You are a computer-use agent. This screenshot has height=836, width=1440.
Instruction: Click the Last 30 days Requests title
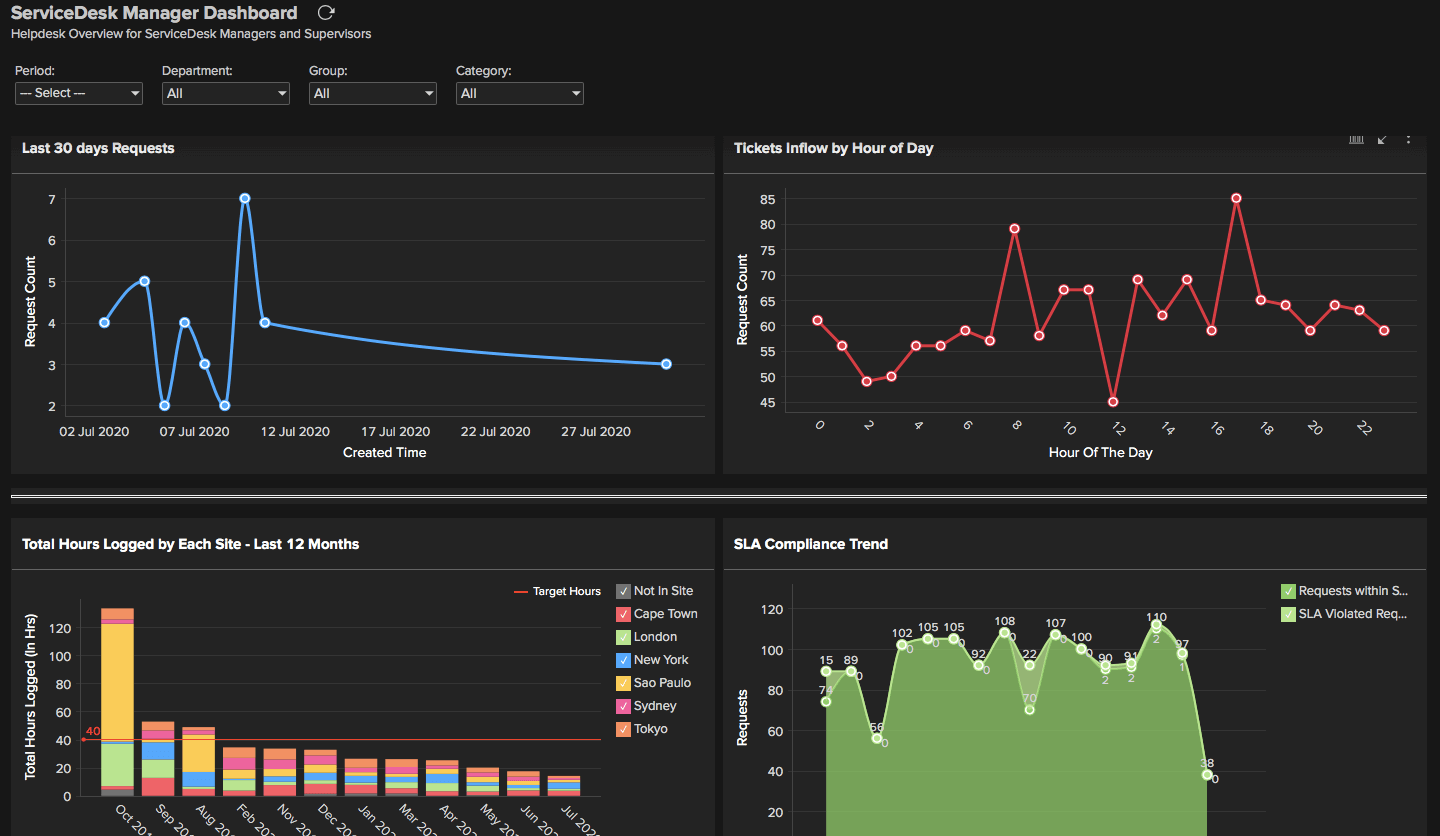tap(98, 148)
